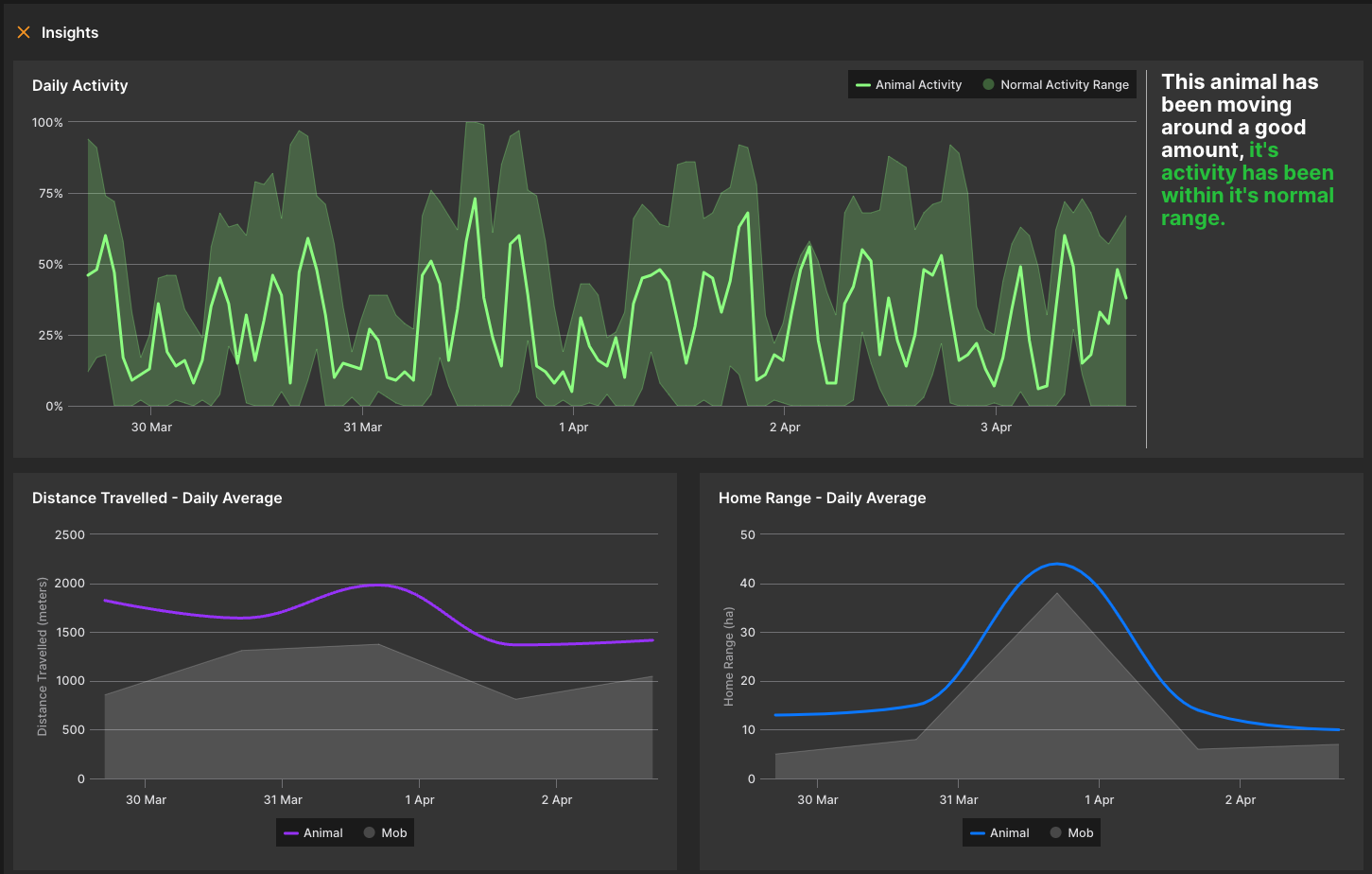Click the Distance Travelled (meters) axis title
The width and height of the screenshot is (1372, 874).
[x=43, y=656]
